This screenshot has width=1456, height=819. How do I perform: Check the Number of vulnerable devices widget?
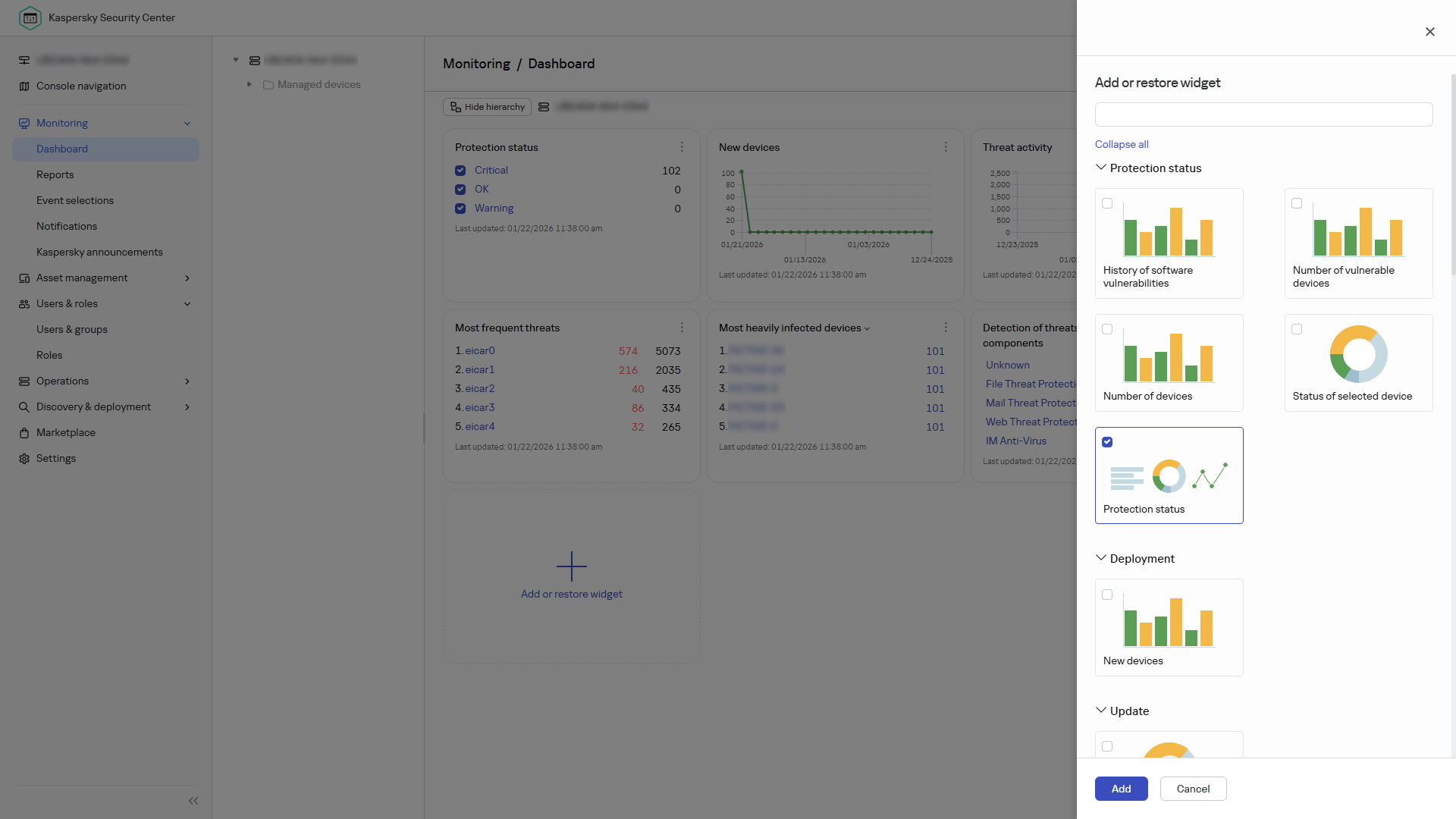pyautogui.click(x=1297, y=203)
